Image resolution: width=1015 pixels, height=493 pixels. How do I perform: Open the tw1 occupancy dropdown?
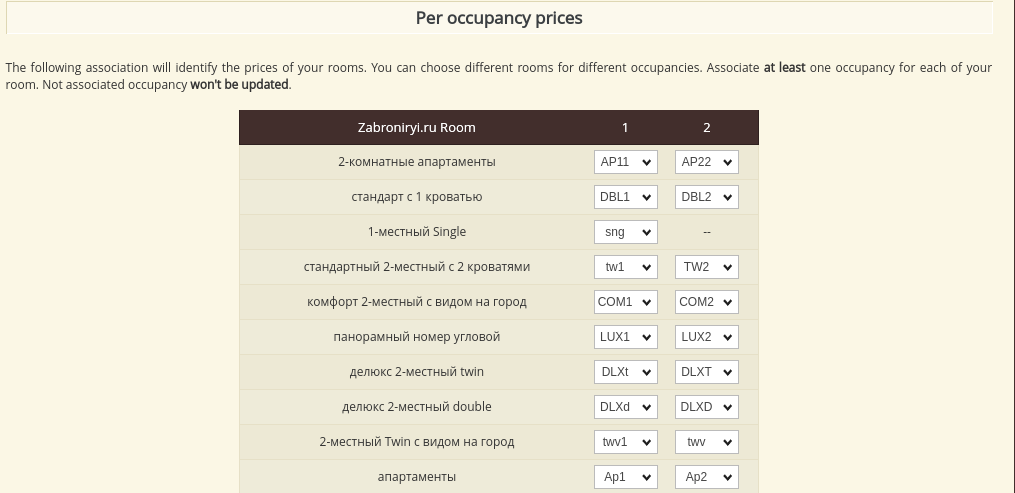pos(625,267)
